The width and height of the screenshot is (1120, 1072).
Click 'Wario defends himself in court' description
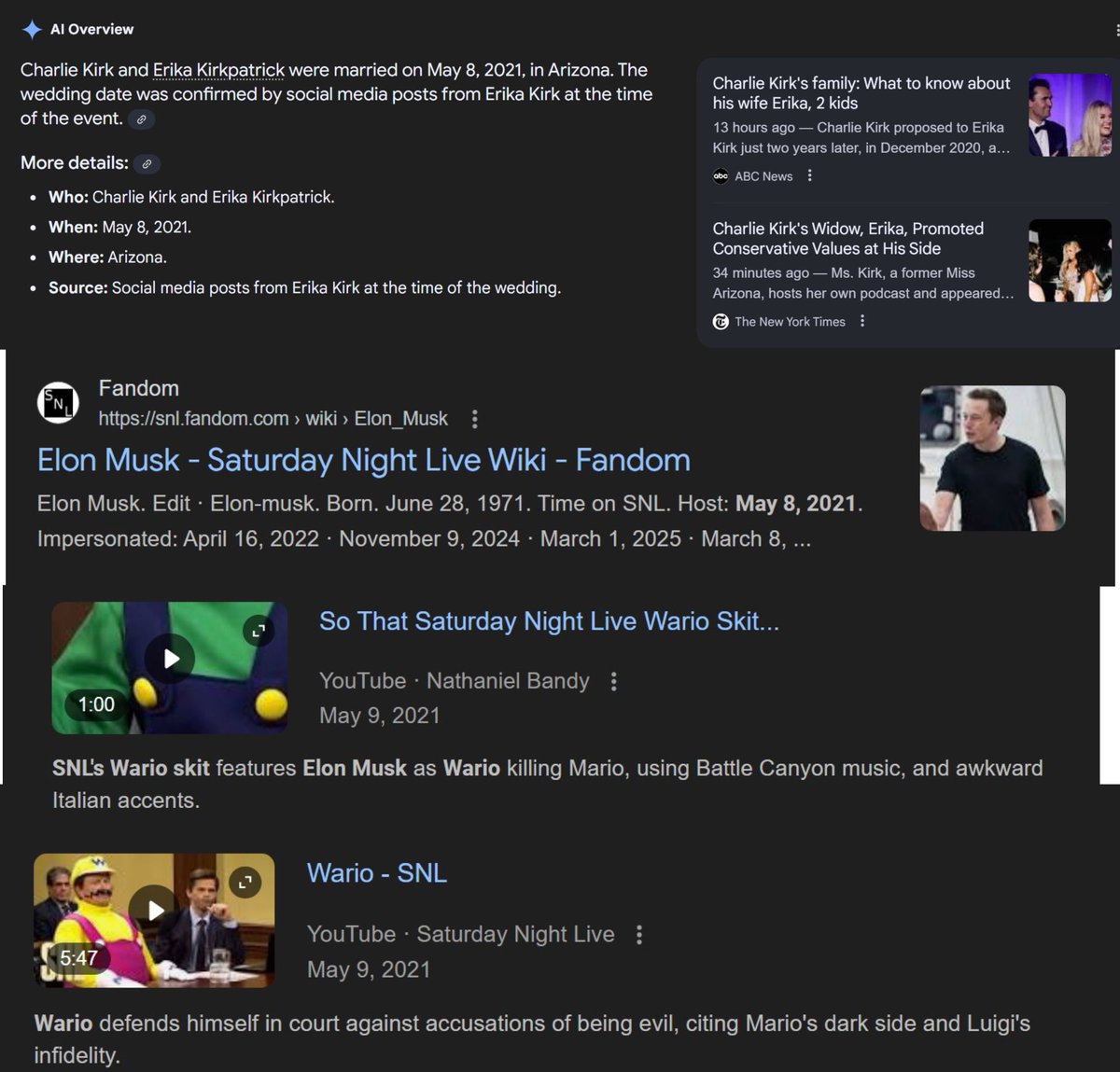point(532,1039)
